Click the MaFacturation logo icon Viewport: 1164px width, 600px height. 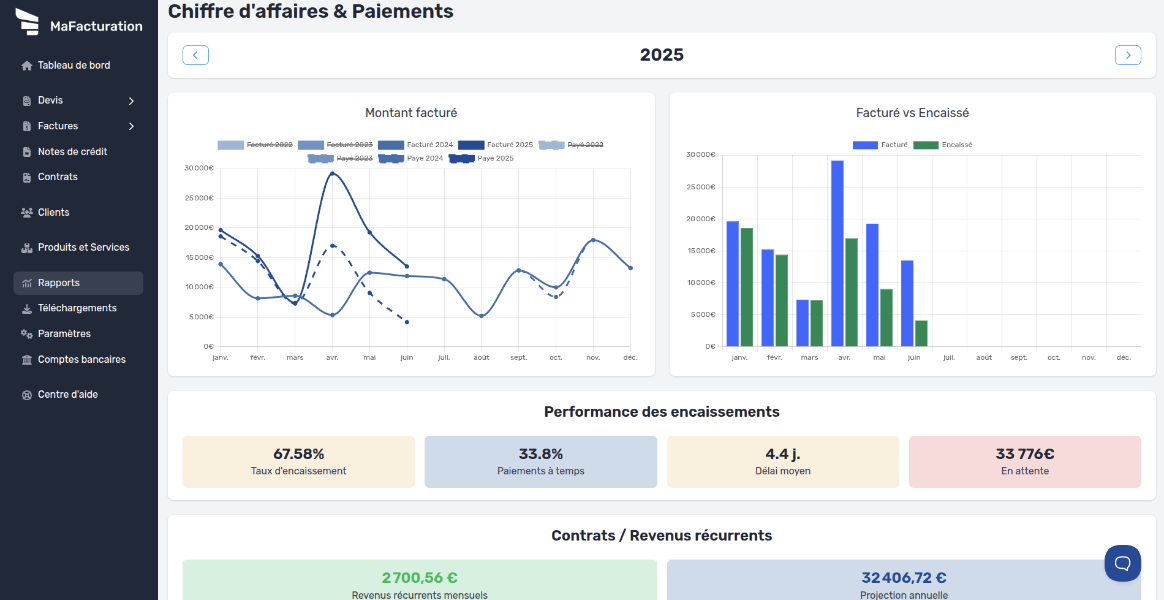point(27,22)
